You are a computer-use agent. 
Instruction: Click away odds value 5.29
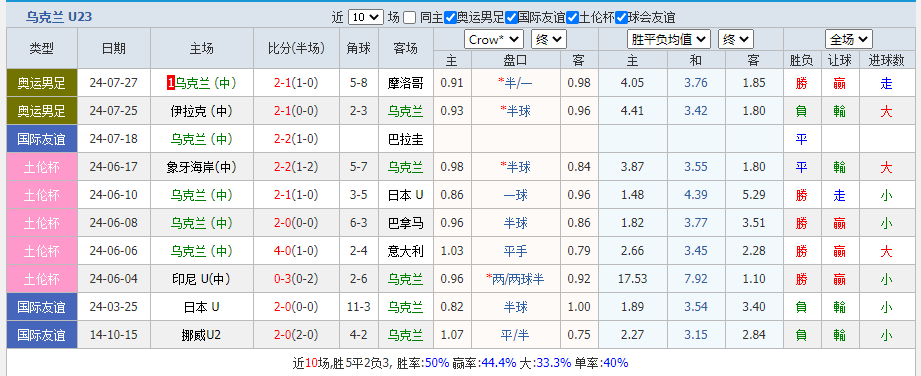tap(754, 195)
